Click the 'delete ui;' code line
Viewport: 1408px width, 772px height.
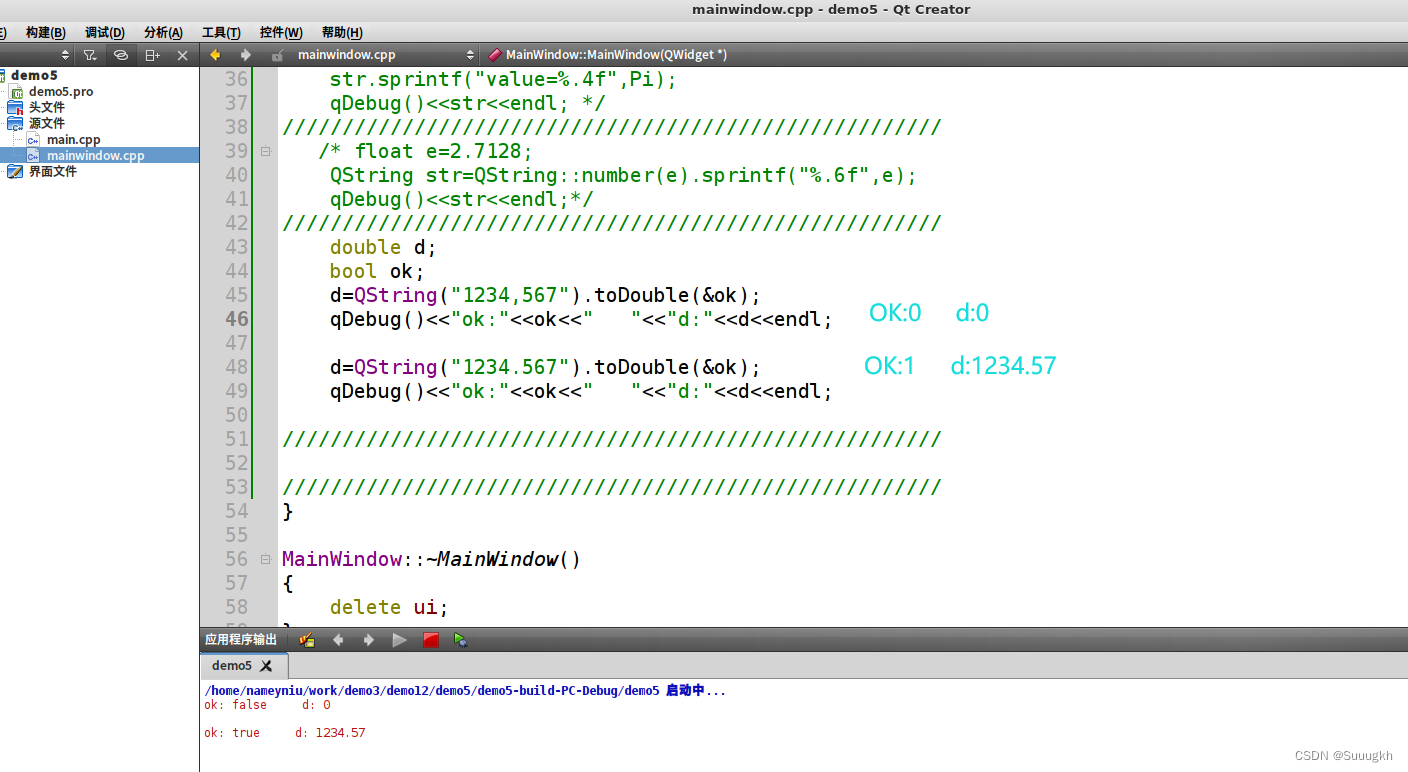click(389, 607)
